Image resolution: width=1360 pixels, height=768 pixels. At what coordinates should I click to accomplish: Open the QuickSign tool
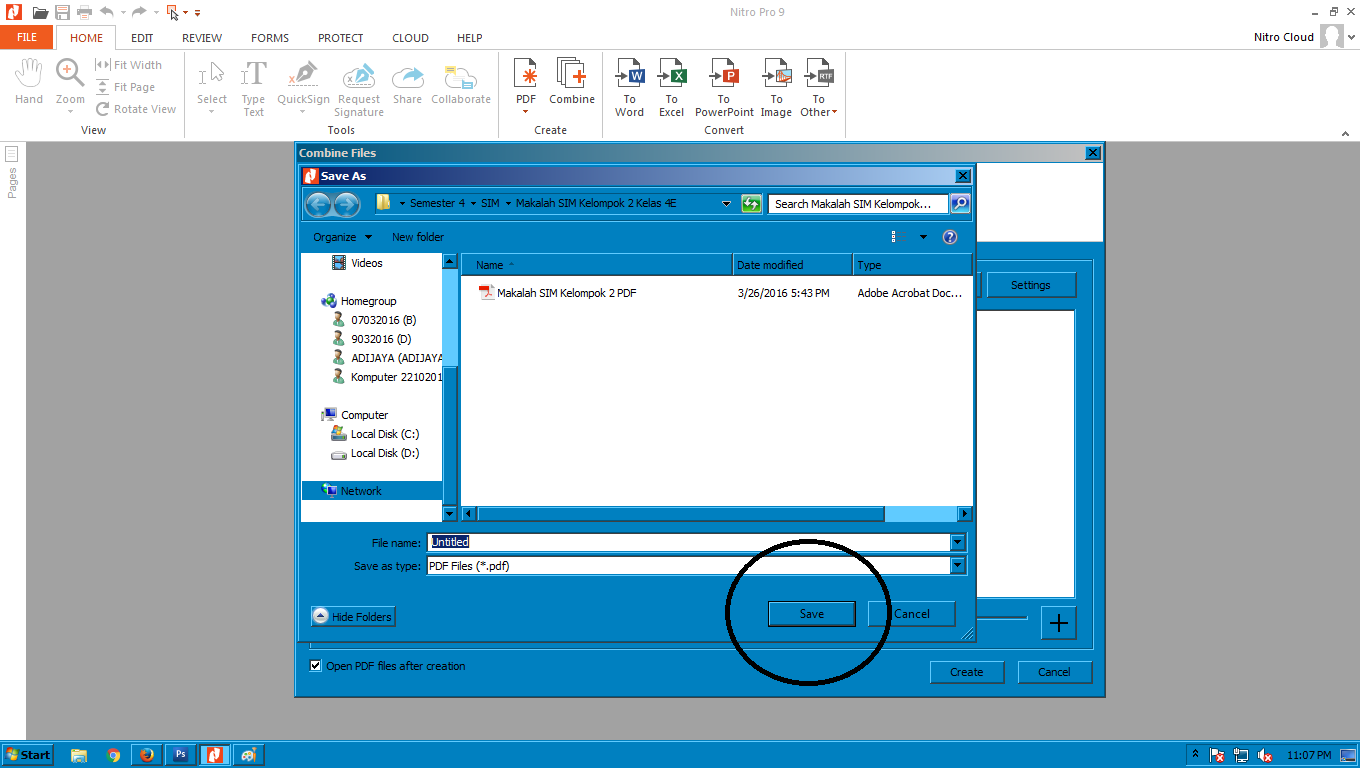[x=302, y=85]
